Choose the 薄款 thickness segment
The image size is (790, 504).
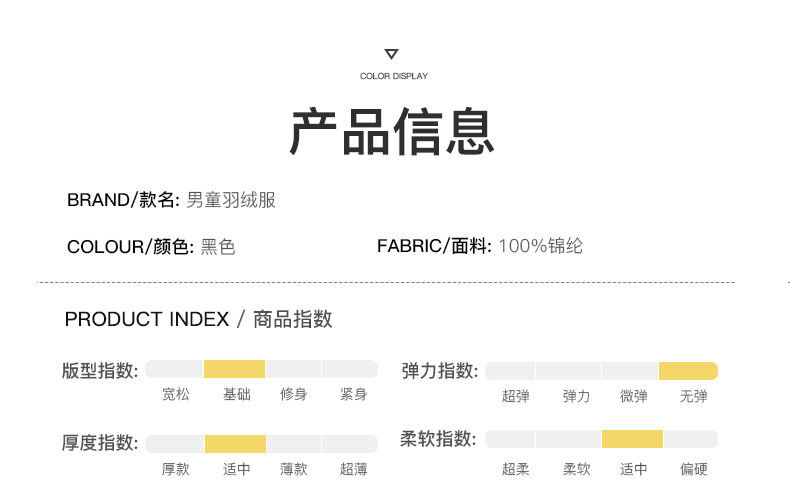pyautogui.click(x=293, y=444)
